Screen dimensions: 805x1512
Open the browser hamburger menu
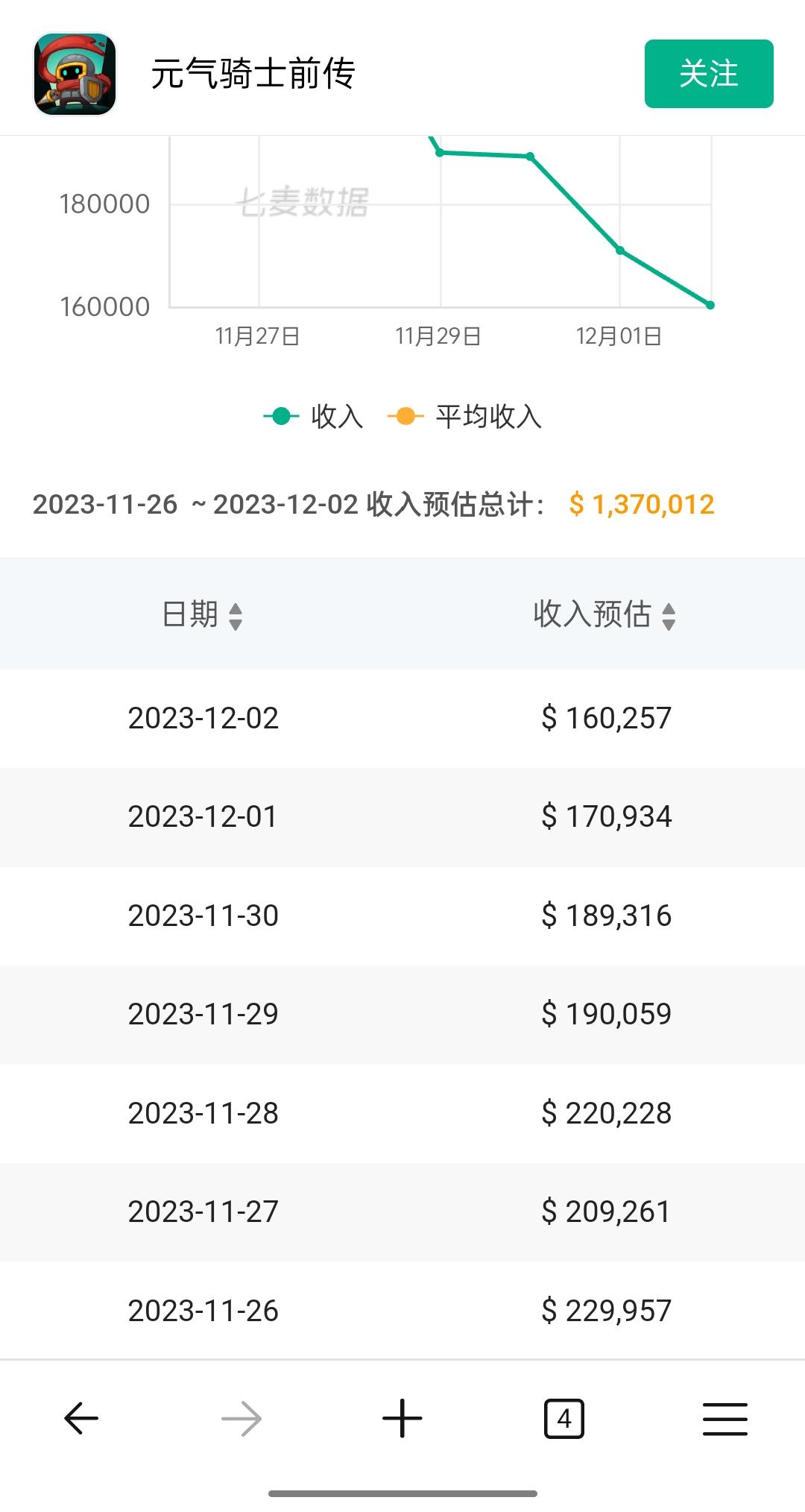click(725, 1418)
